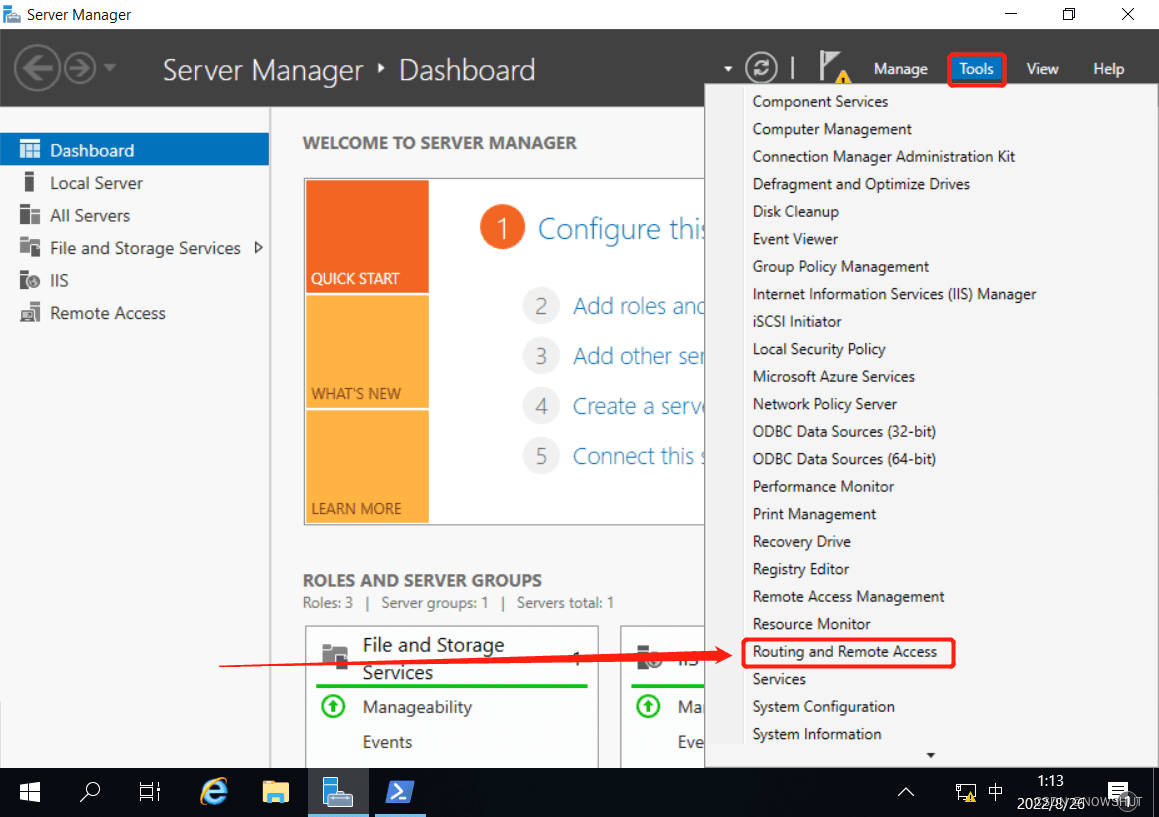This screenshot has width=1159, height=817.
Task: Choose Component Services from Tools menu
Action: click(x=820, y=102)
